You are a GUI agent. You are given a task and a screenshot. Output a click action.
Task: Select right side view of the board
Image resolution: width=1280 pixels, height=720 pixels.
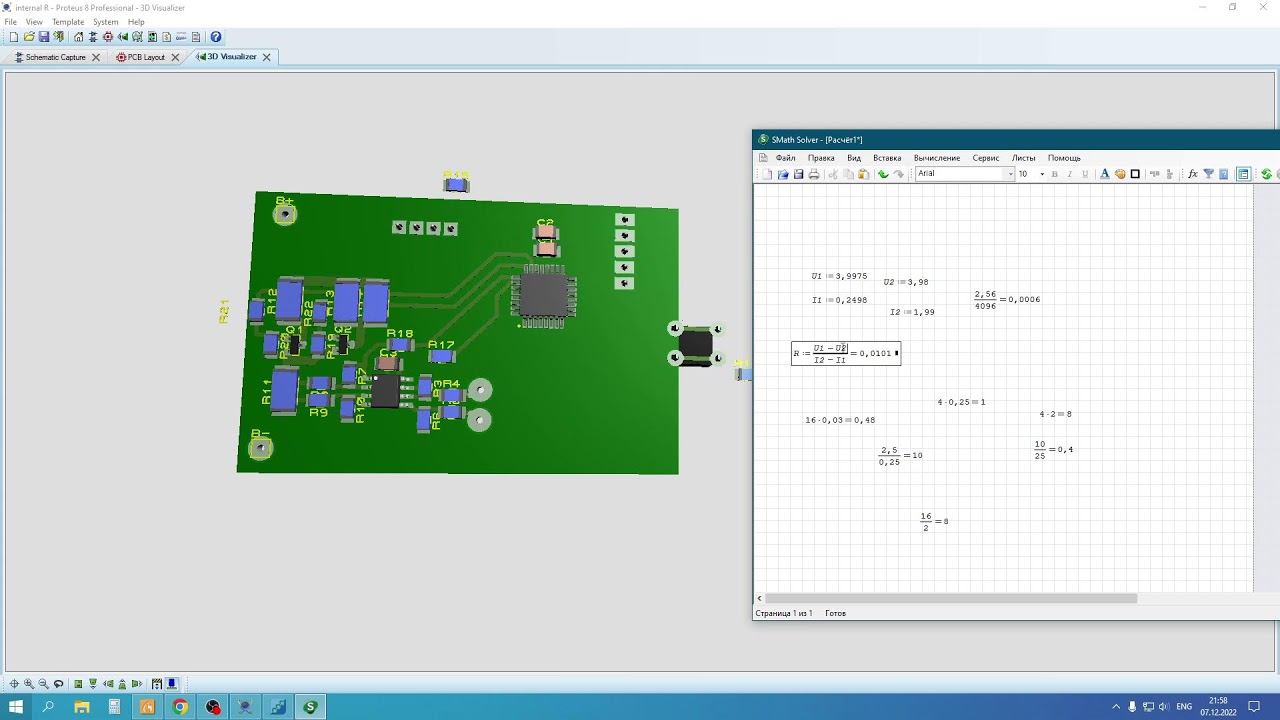pos(137,684)
